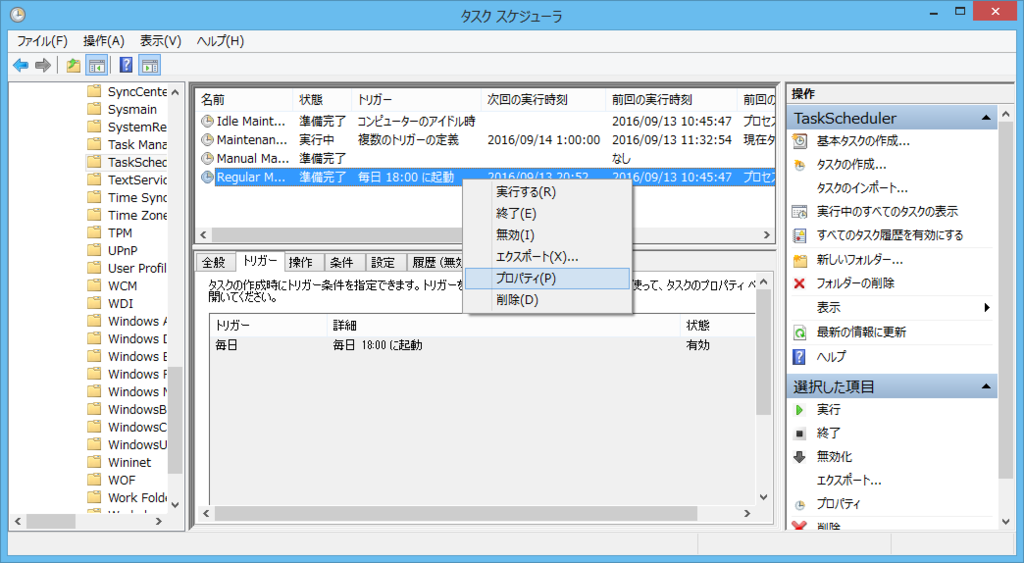Click the 基本タスクの作成 icon
Viewport: 1024px width, 563px height.
tap(799, 141)
